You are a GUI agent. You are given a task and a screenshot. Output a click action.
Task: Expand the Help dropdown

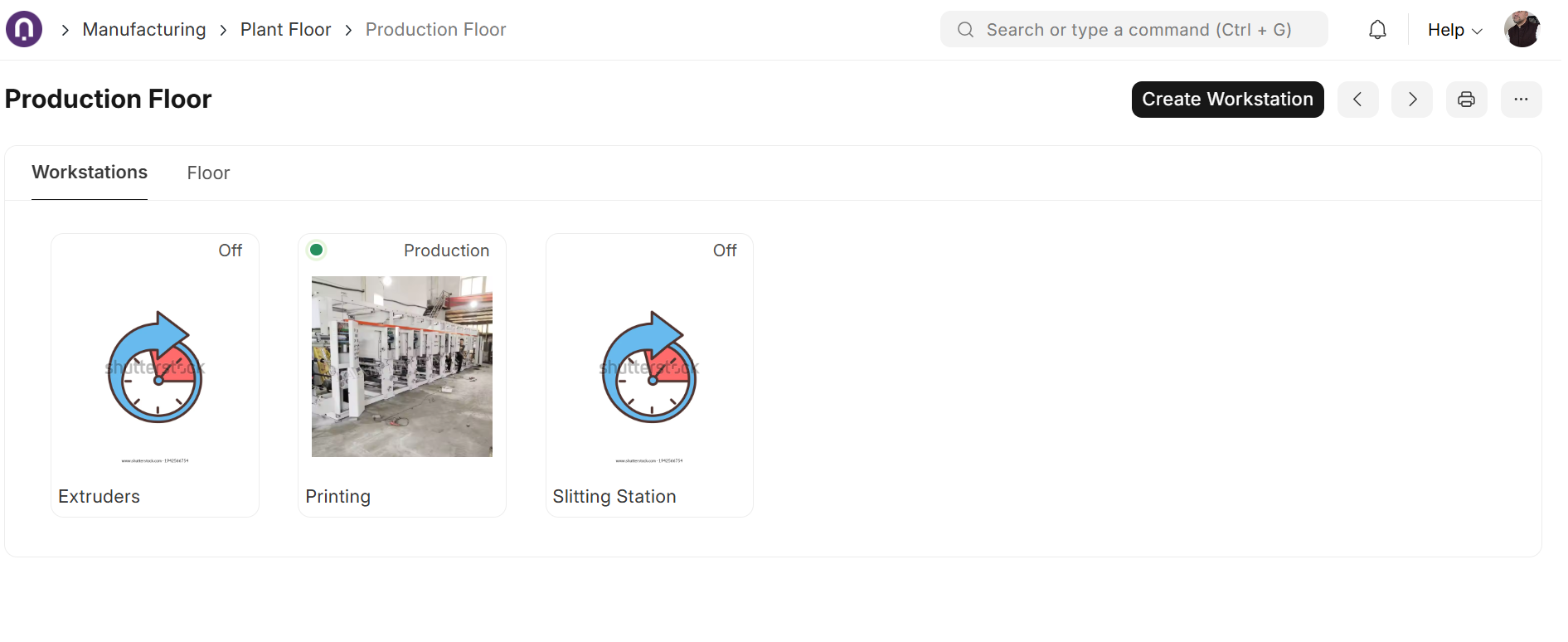click(1454, 30)
